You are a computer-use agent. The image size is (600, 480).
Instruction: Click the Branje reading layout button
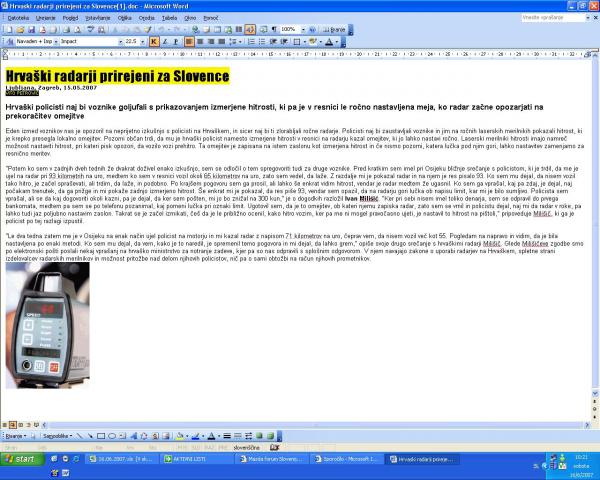coord(333,30)
